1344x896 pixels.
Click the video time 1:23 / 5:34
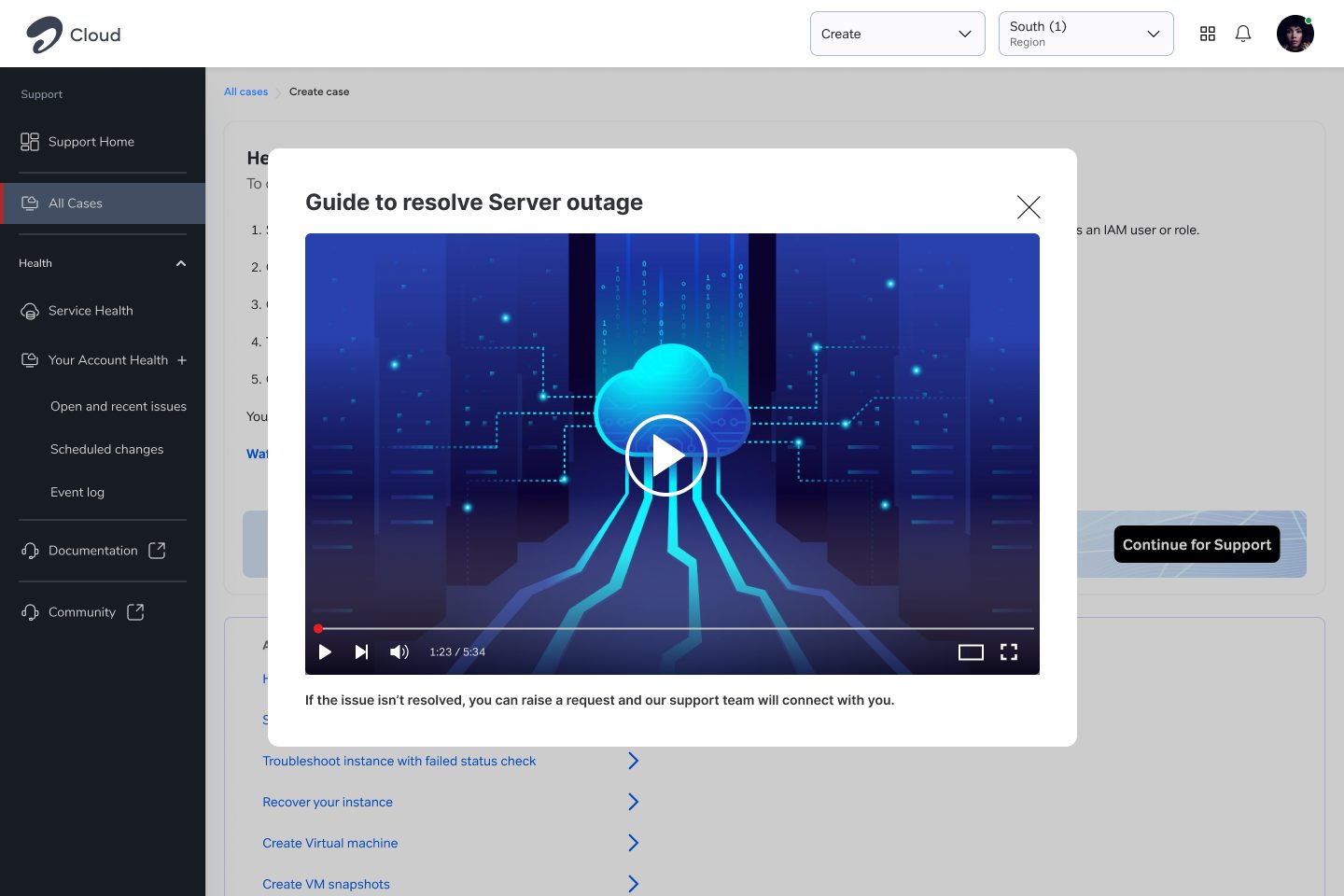click(x=457, y=652)
